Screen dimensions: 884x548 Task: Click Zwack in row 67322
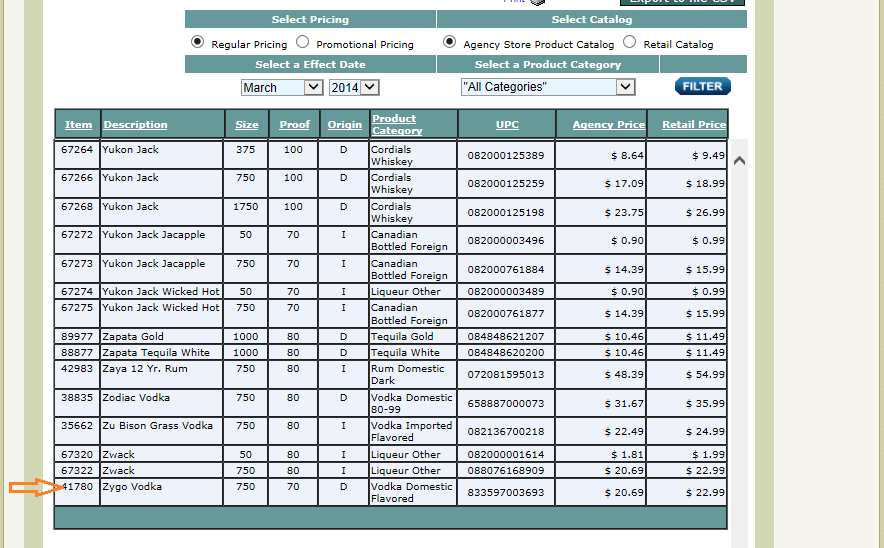(118, 470)
